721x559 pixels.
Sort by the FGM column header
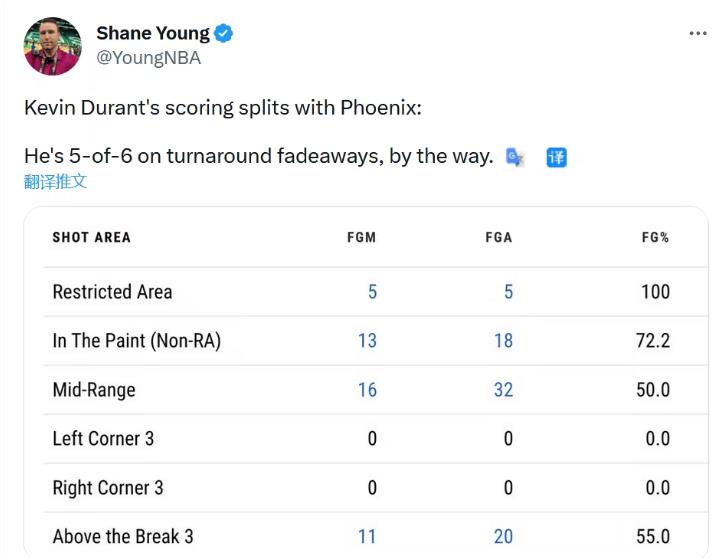coord(361,238)
